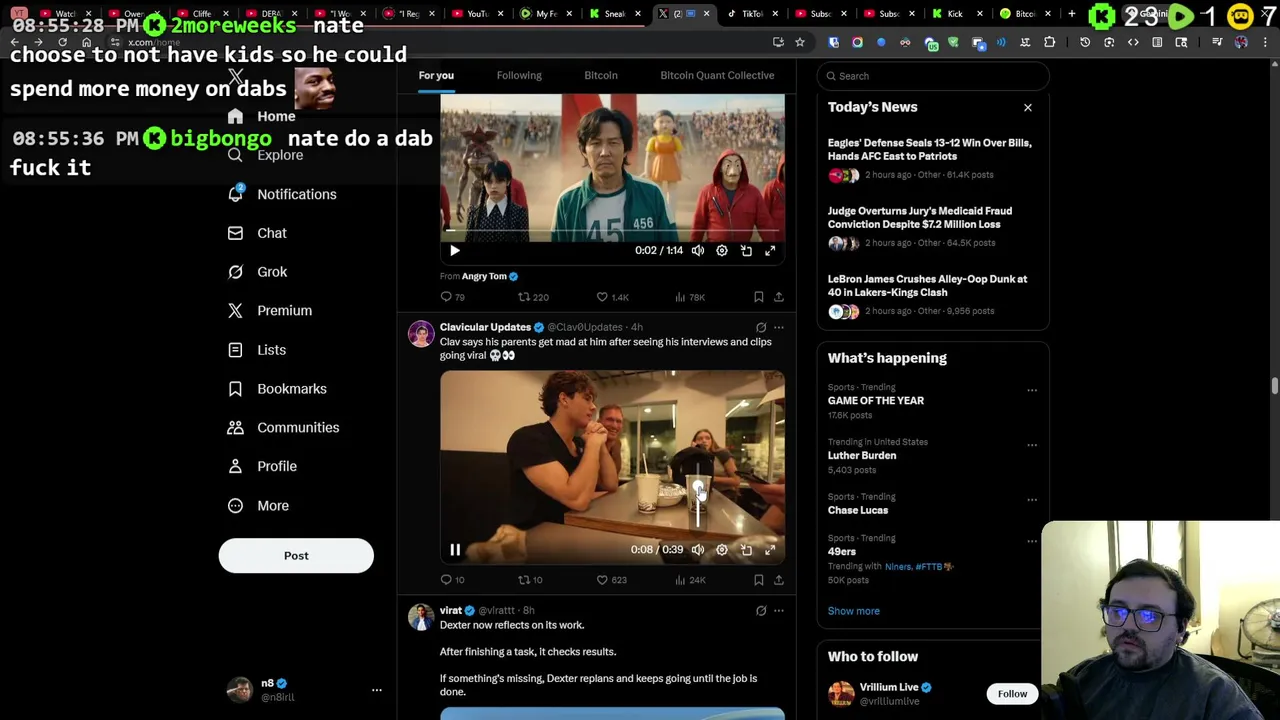Open more menu on Clavicular Updates post

[779, 327]
